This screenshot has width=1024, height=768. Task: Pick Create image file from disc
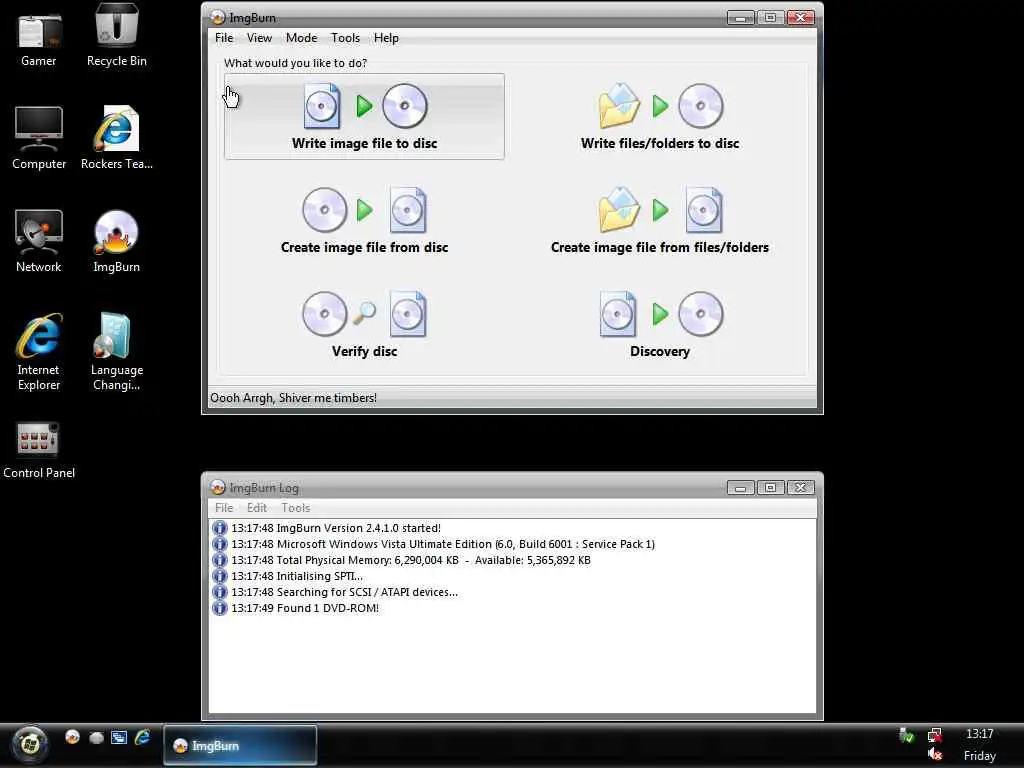point(364,221)
